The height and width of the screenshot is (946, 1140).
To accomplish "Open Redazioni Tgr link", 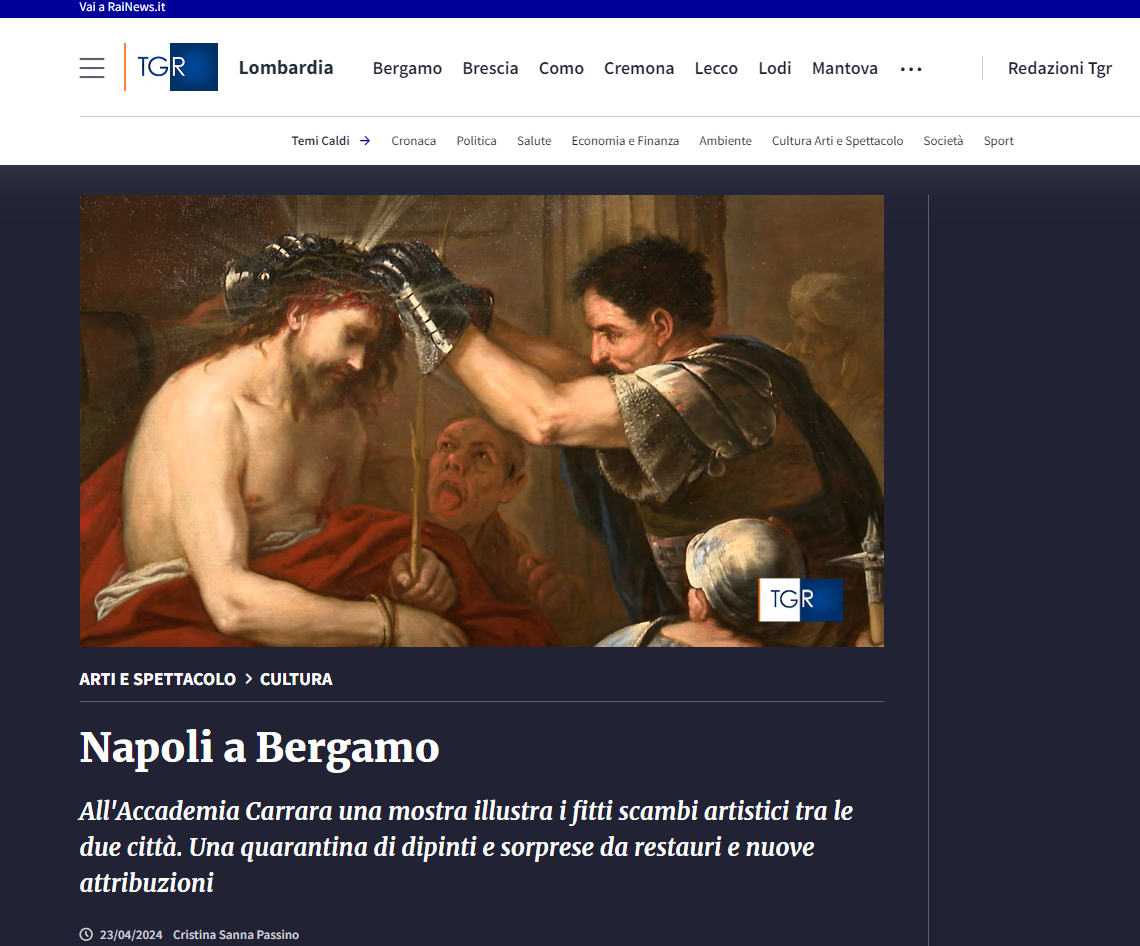I will [1060, 68].
